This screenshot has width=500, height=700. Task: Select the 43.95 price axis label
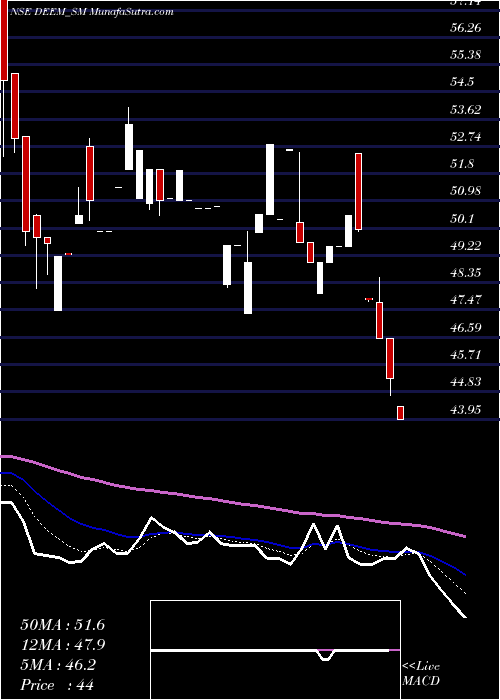point(465,409)
